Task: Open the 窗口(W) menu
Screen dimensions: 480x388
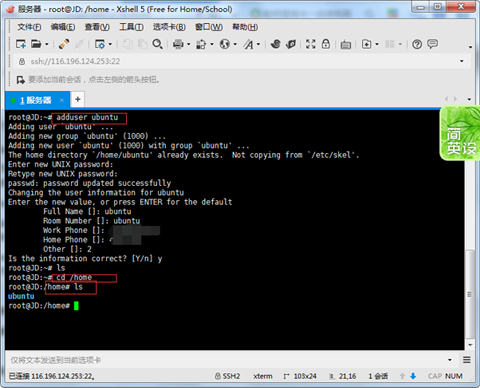Action: (209, 27)
